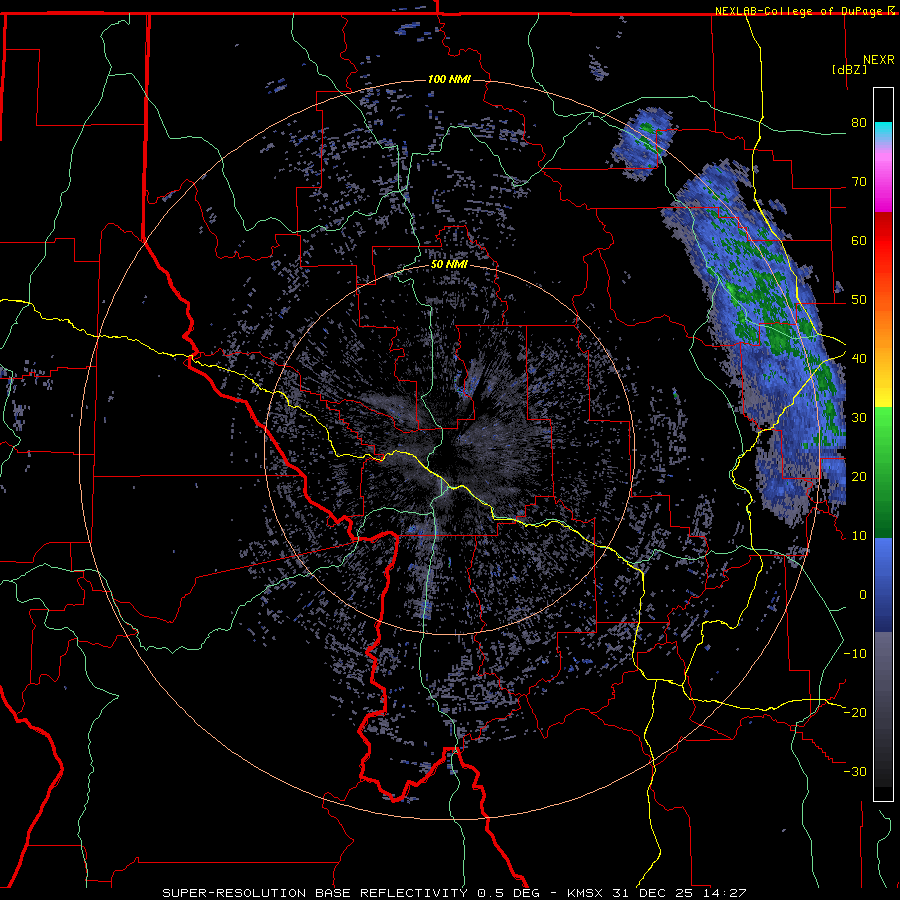Click the 50 value on the dBZ scale
Image resolution: width=900 pixels, height=900 pixels.
tap(859, 300)
